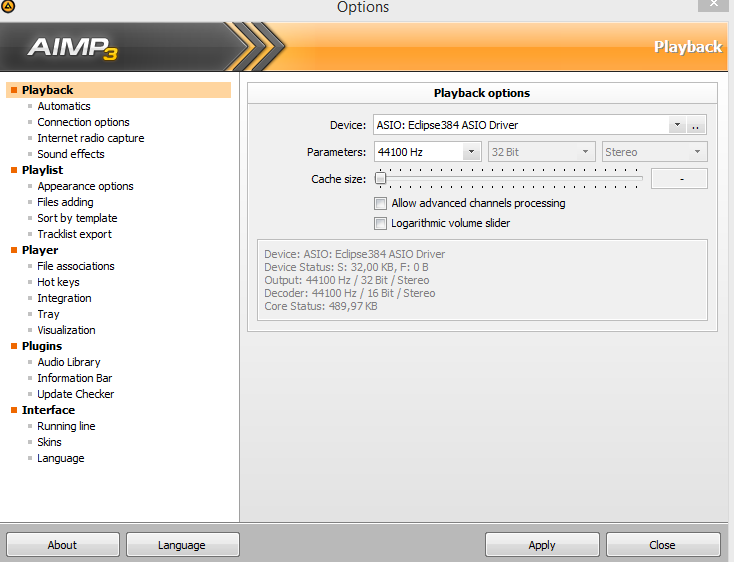
Task: Open the 44100 Hz sample rate dropdown
Action: coord(471,152)
